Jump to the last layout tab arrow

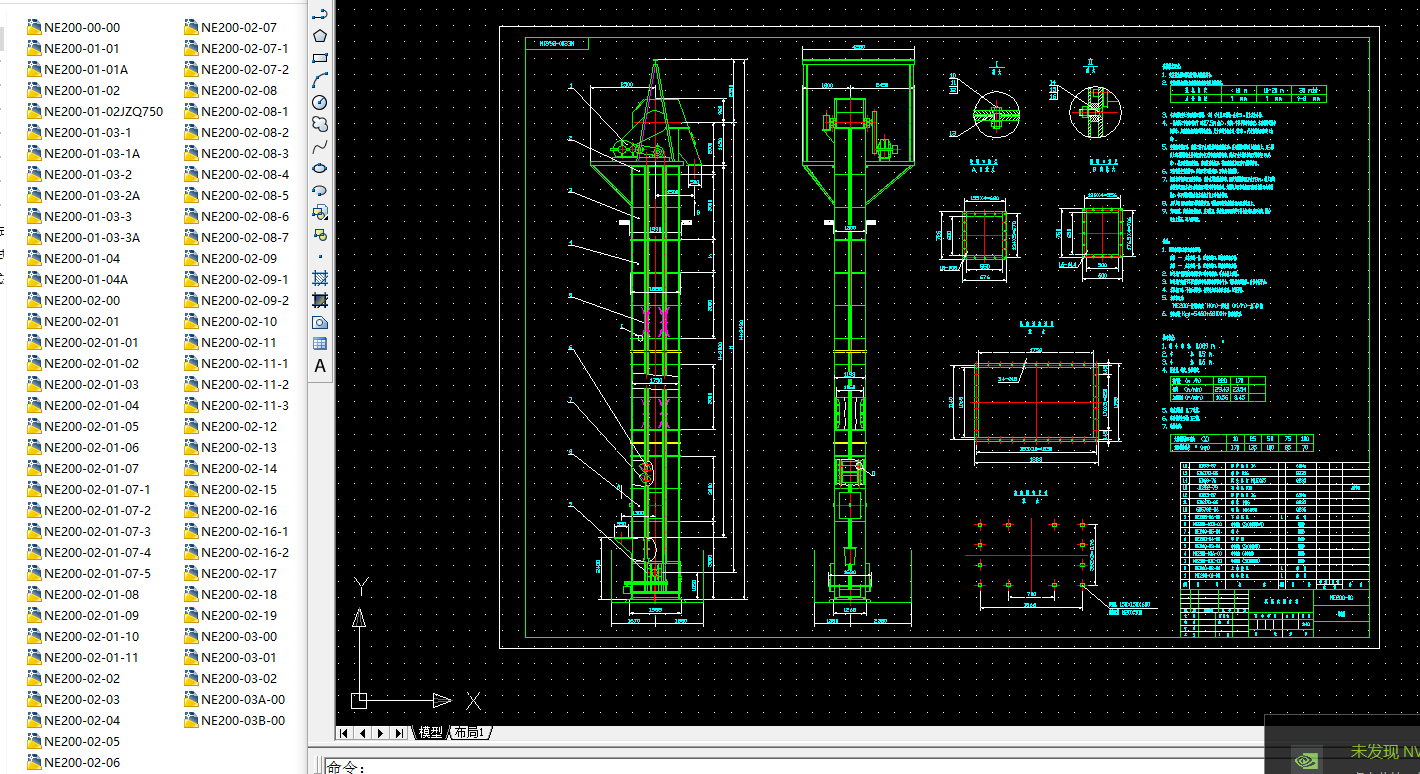[x=399, y=733]
